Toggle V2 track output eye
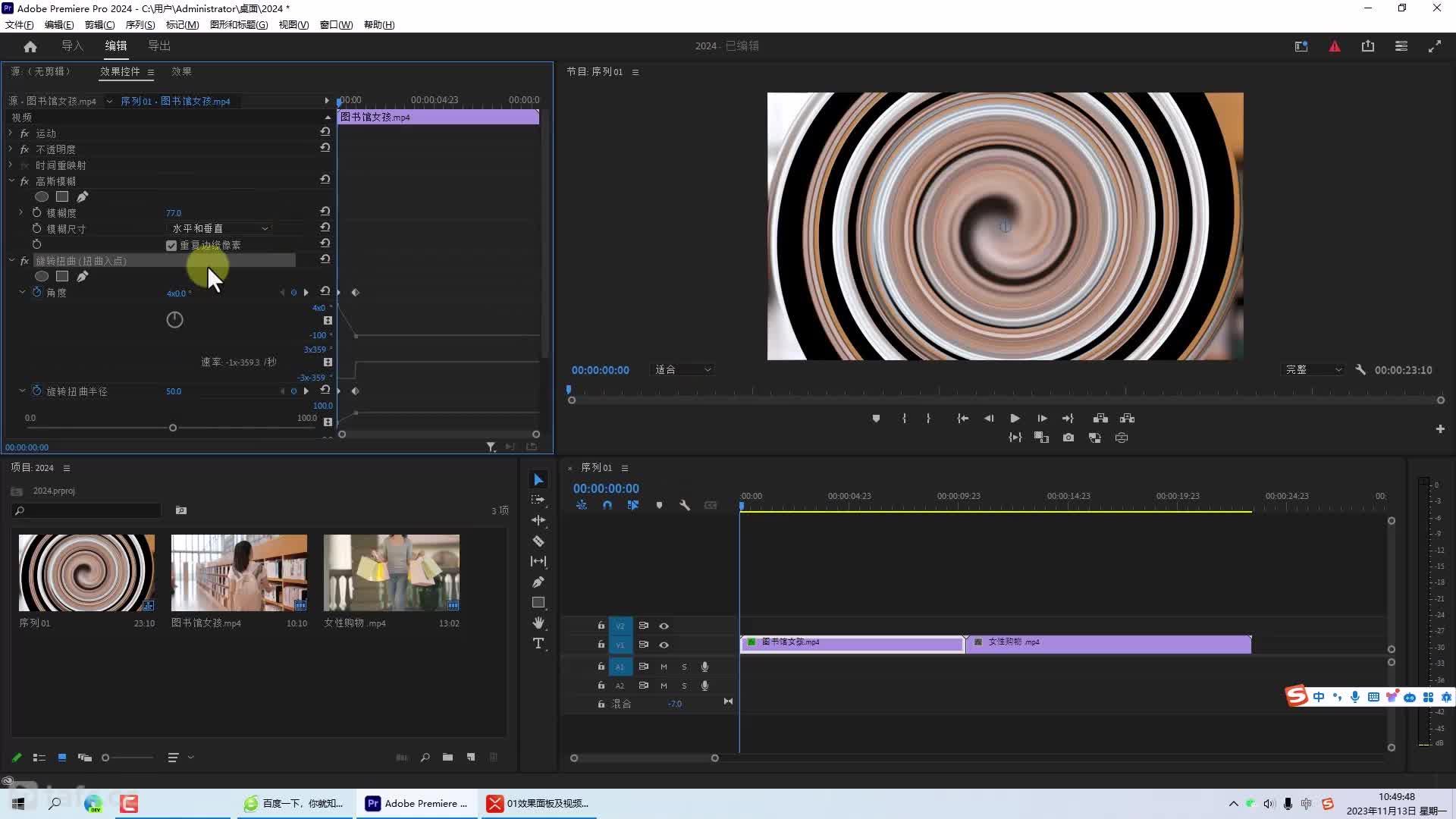 coord(664,626)
